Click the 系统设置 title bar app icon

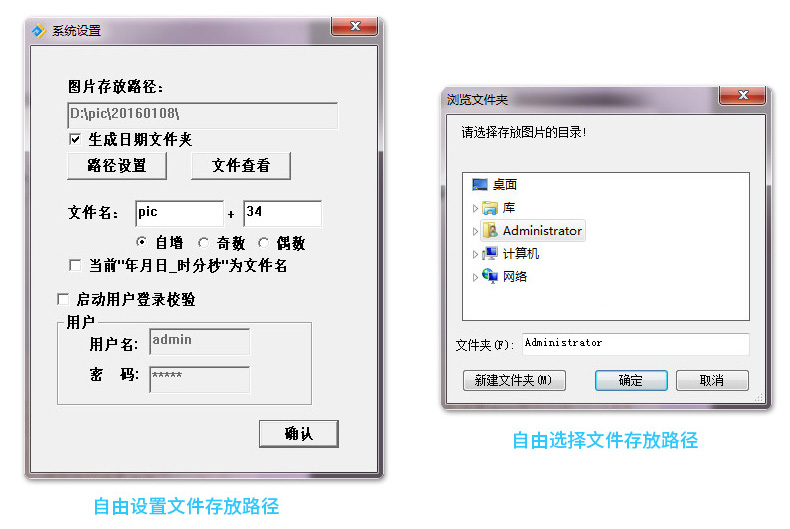pyautogui.click(x=39, y=31)
